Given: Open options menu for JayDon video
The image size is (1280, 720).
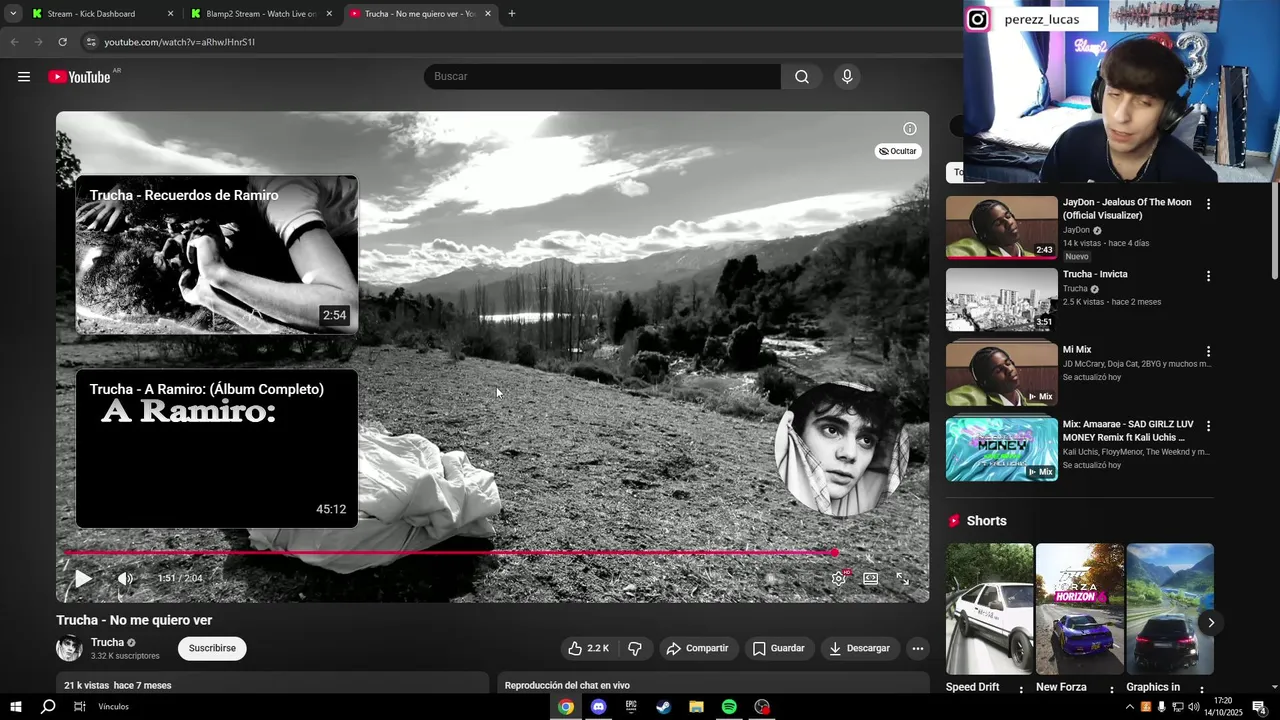Looking at the screenshot, I should 1208,204.
